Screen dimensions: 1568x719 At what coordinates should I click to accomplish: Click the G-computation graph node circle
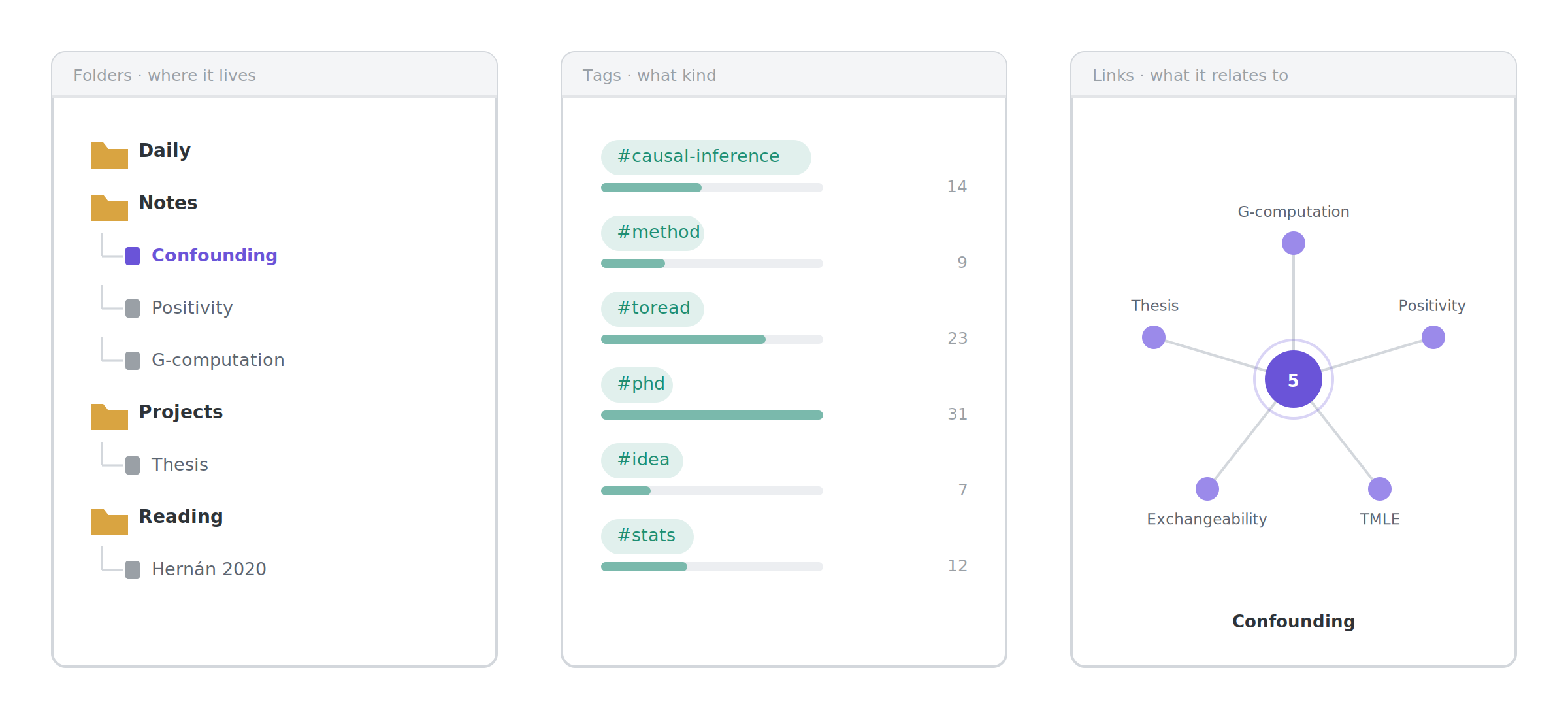tap(1293, 243)
